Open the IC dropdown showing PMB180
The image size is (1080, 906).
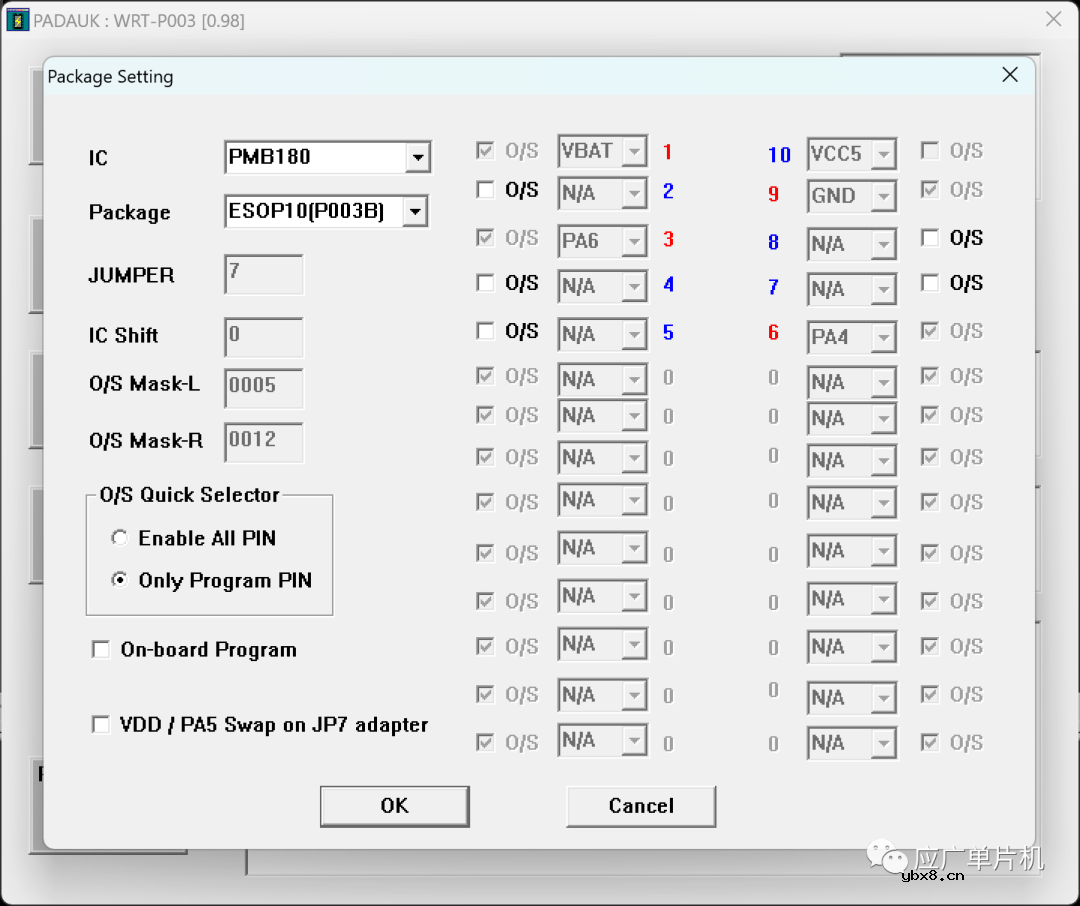(x=419, y=158)
